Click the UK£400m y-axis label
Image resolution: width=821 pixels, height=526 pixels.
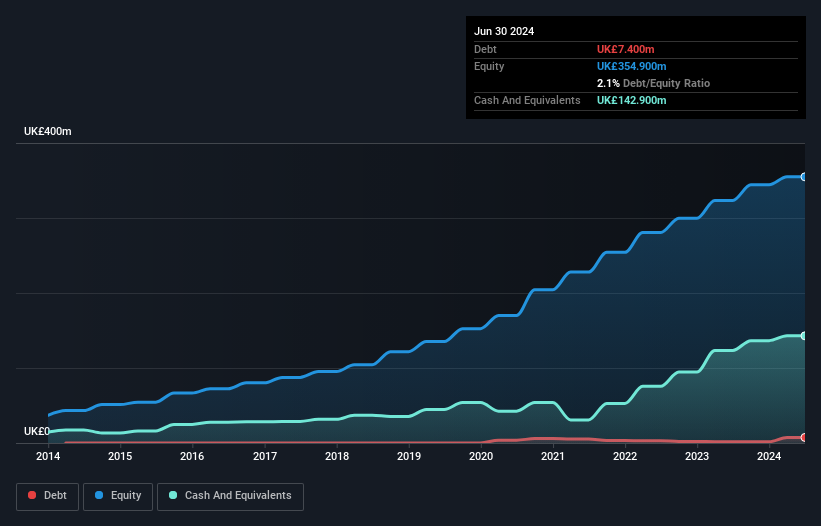pos(48,131)
